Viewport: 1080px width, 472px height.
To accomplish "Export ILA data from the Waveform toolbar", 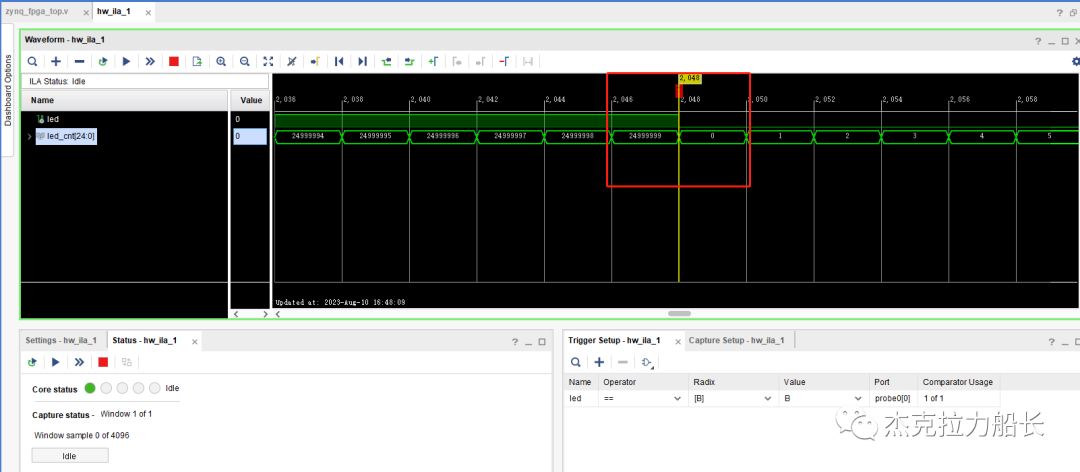I will (x=197, y=61).
